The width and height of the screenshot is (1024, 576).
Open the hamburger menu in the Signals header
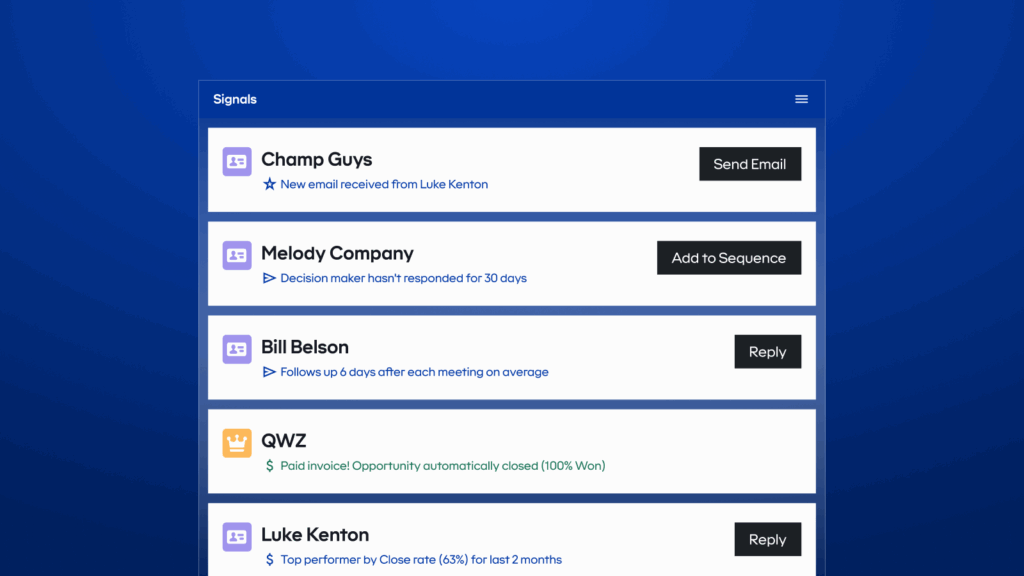(x=801, y=99)
